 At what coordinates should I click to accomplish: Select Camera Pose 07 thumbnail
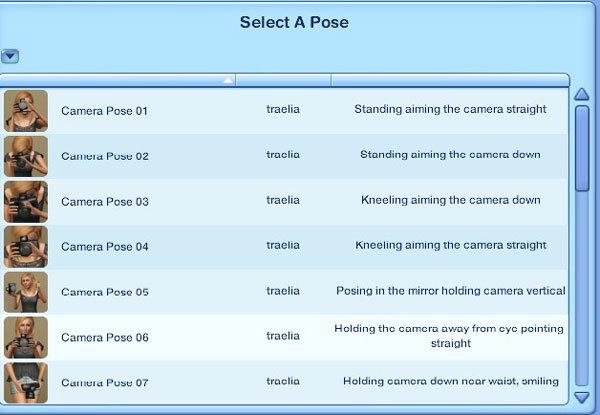(26, 382)
